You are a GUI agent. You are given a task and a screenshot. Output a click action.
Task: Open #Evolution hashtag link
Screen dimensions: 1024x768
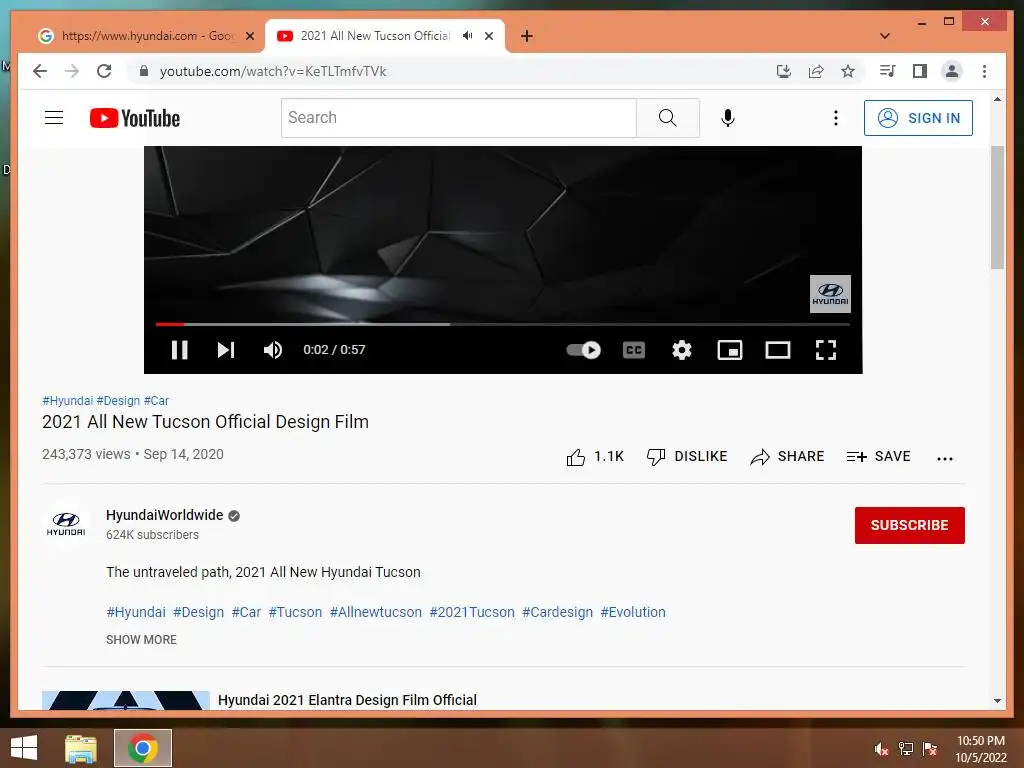pyautogui.click(x=633, y=612)
